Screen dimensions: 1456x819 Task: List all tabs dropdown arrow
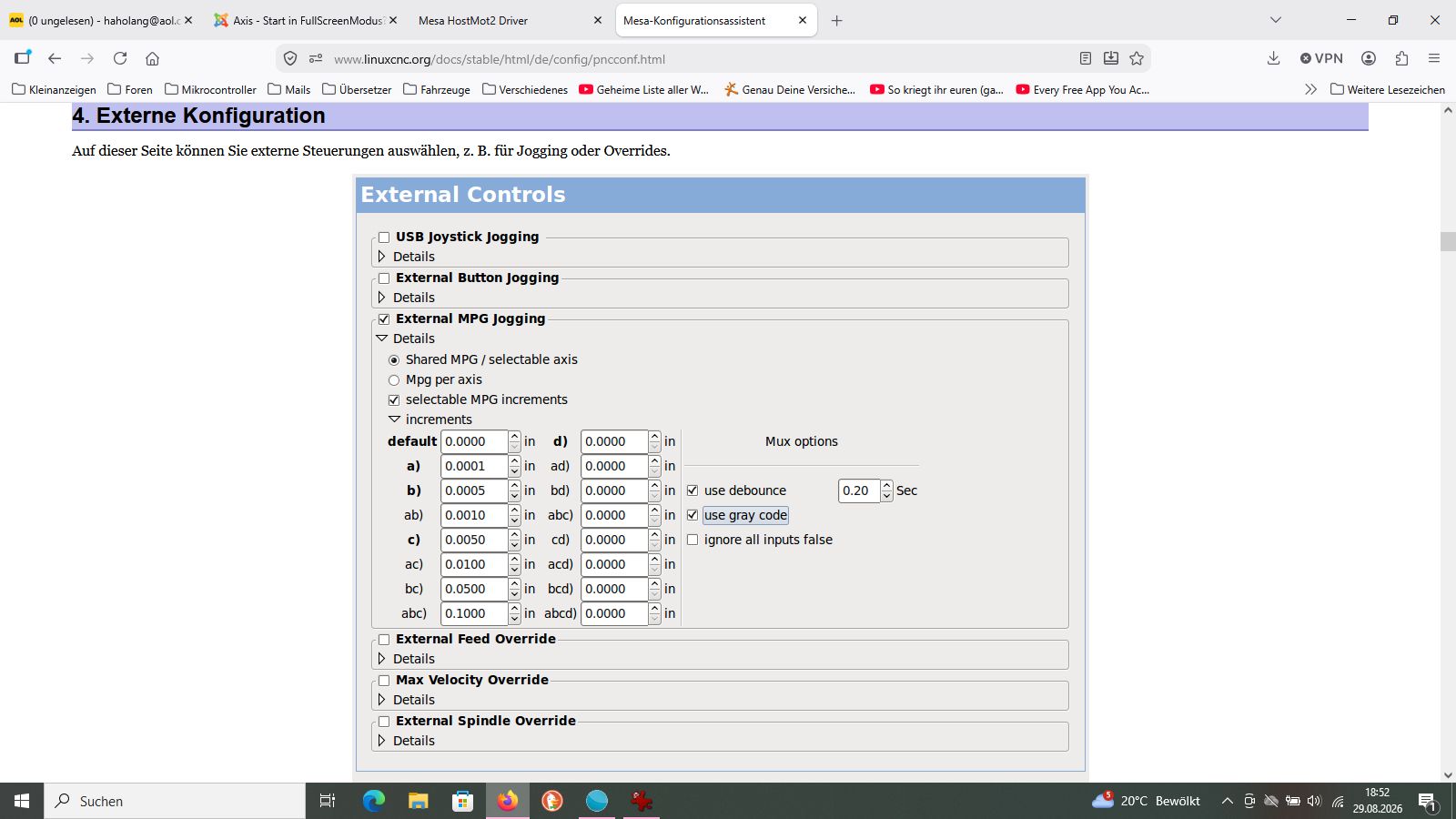(1276, 20)
